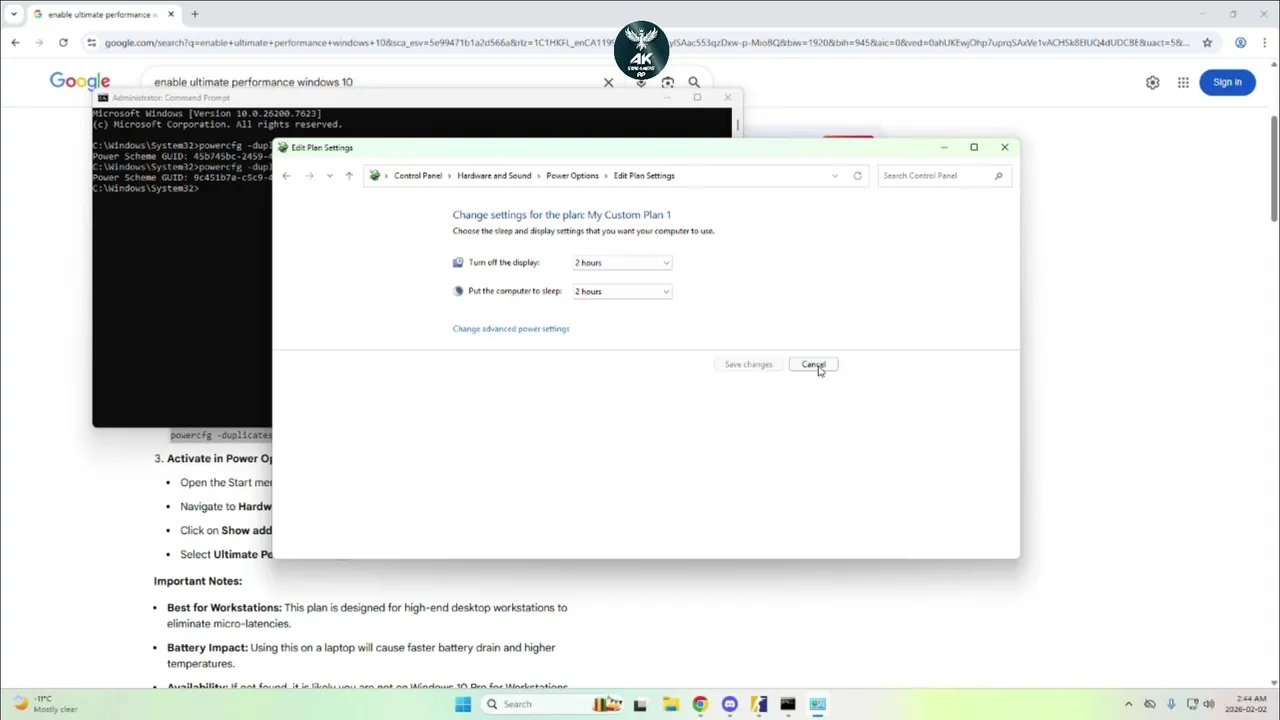Click the power icon in the address bar
1280x720 pixels.
pos(375,176)
